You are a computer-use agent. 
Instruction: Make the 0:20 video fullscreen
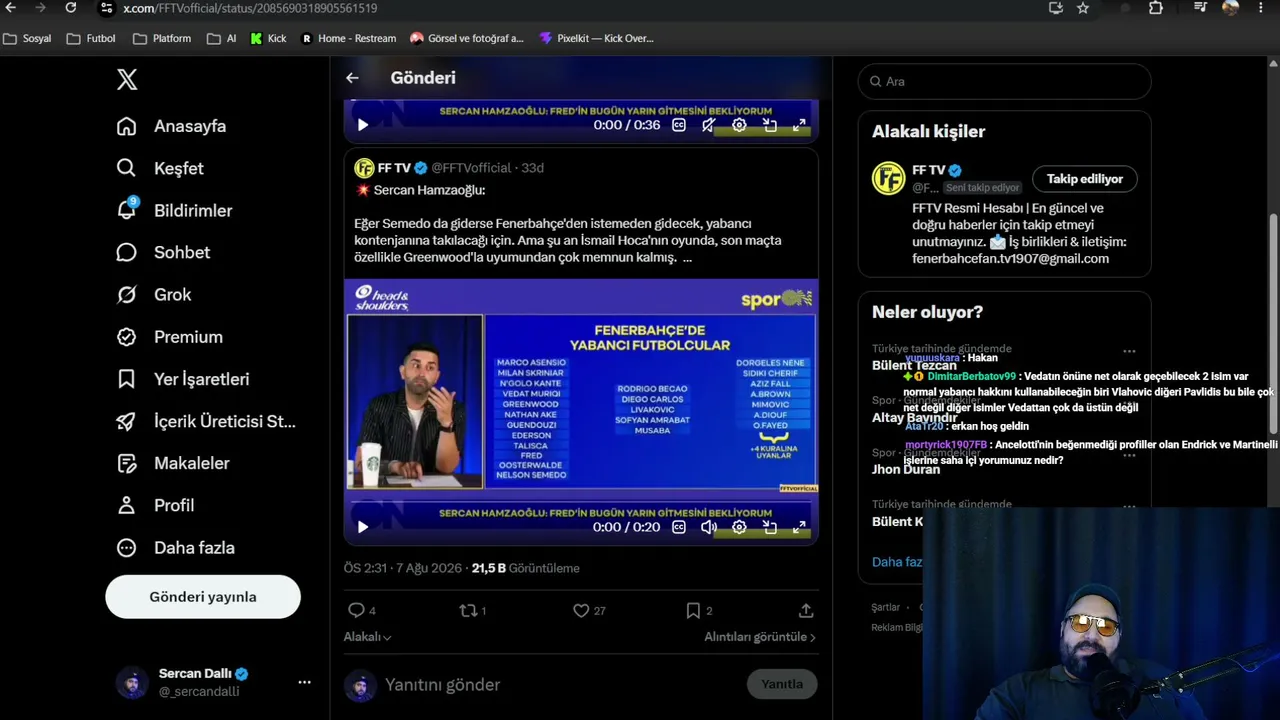tap(800, 527)
